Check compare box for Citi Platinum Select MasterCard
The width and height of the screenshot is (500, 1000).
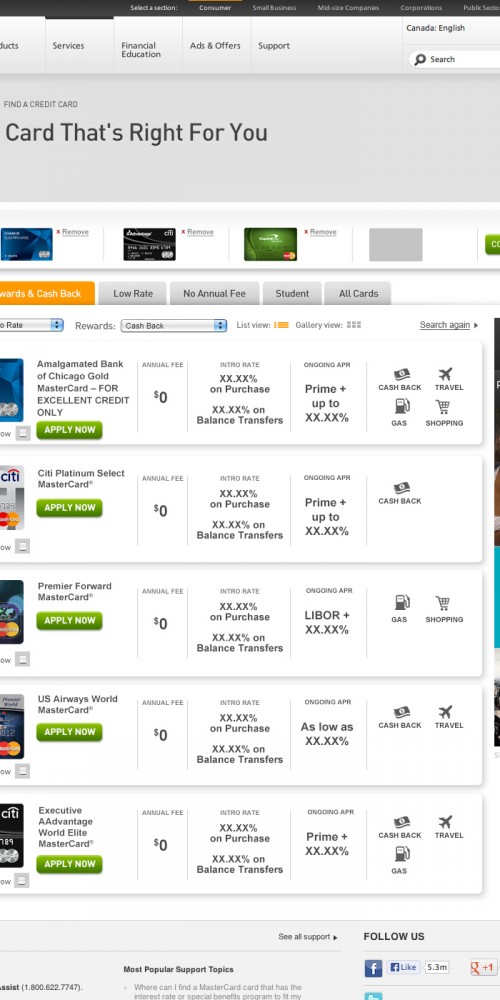[22, 547]
